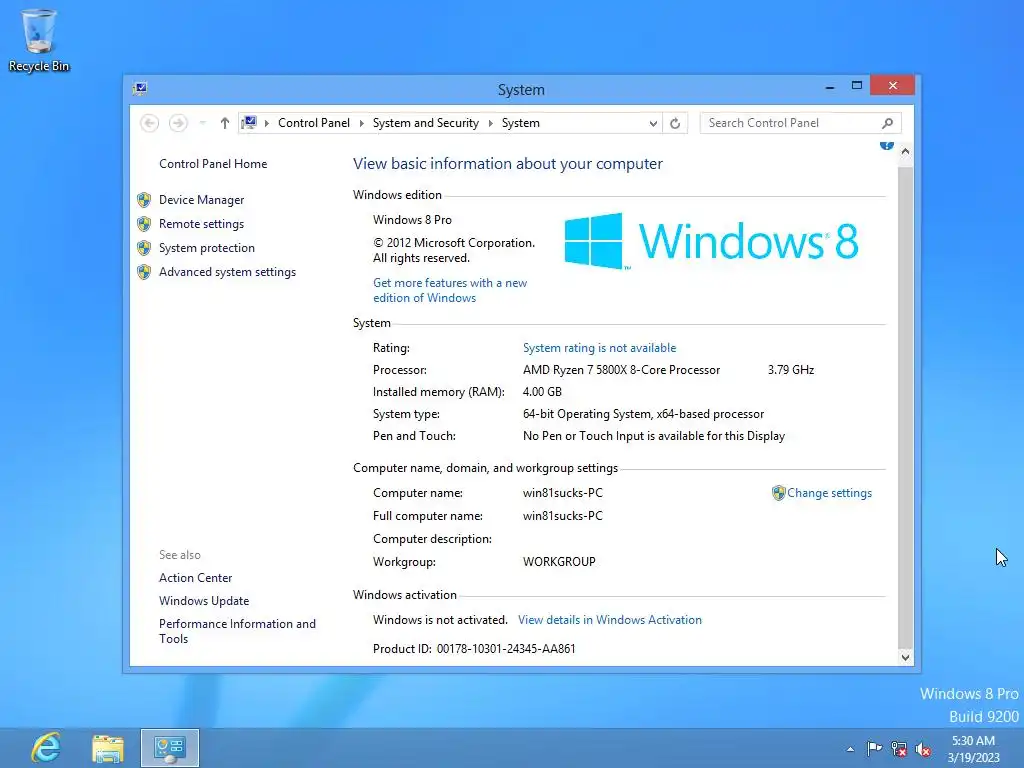The width and height of the screenshot is (1024, 768).
Task: Click the shield icon beside Remote settings
Action: pos(144,224)
